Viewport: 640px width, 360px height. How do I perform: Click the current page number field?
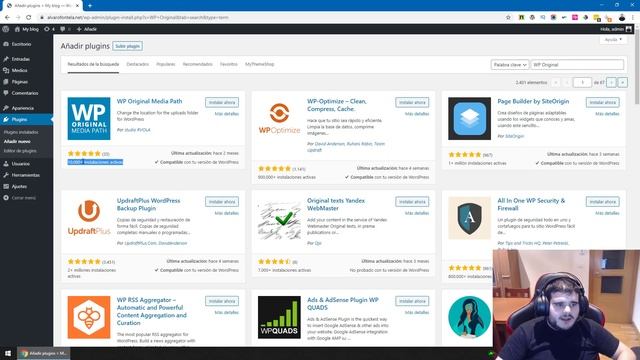(x=582, y=82)
